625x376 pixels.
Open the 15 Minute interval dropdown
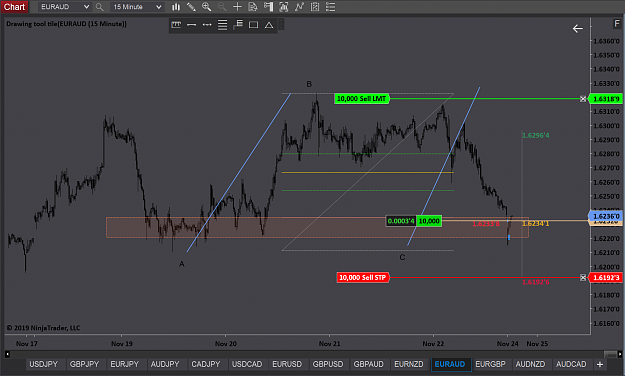coord(137,7)
